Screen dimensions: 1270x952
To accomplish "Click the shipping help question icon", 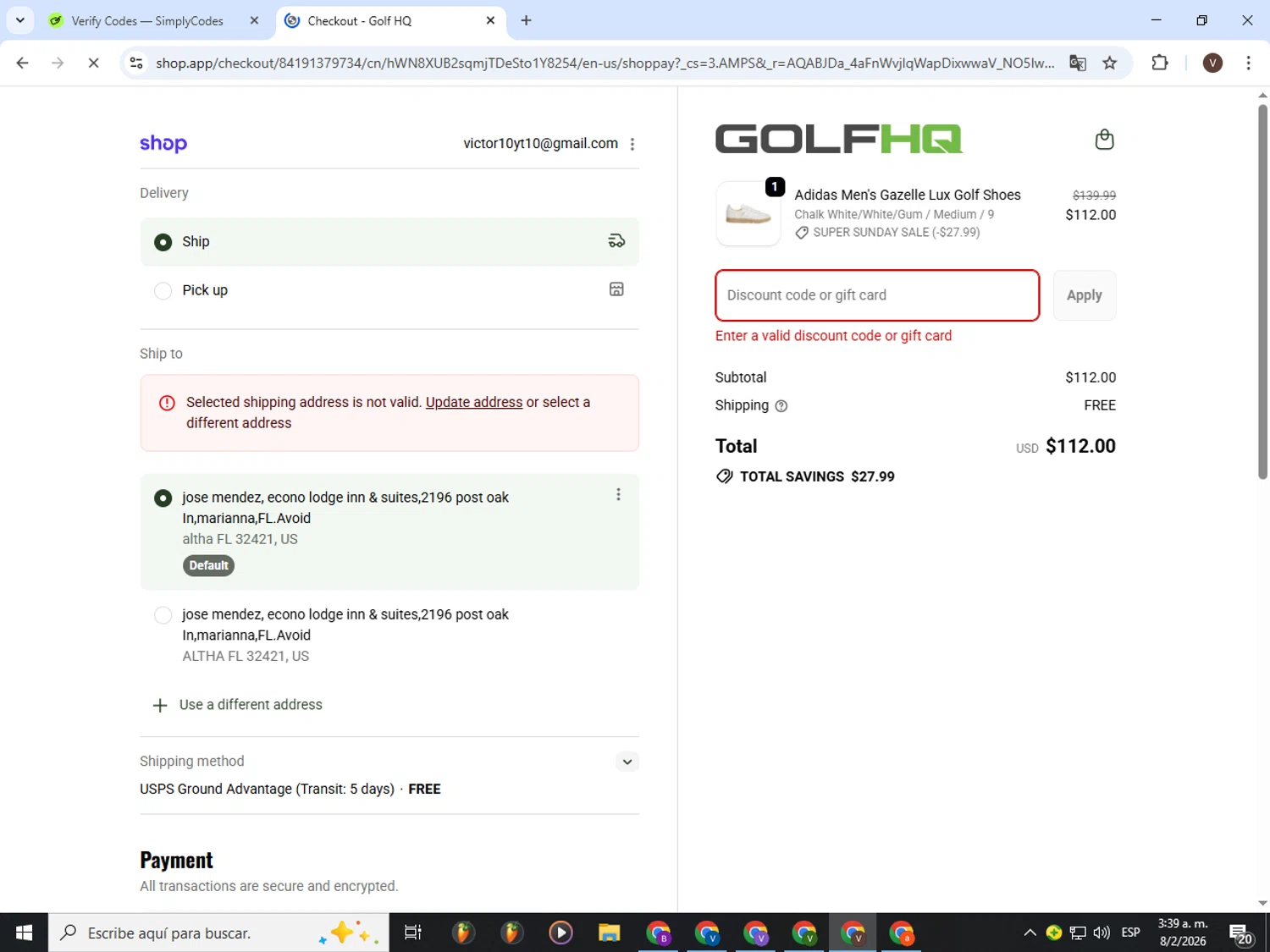I will pos(781,406).
